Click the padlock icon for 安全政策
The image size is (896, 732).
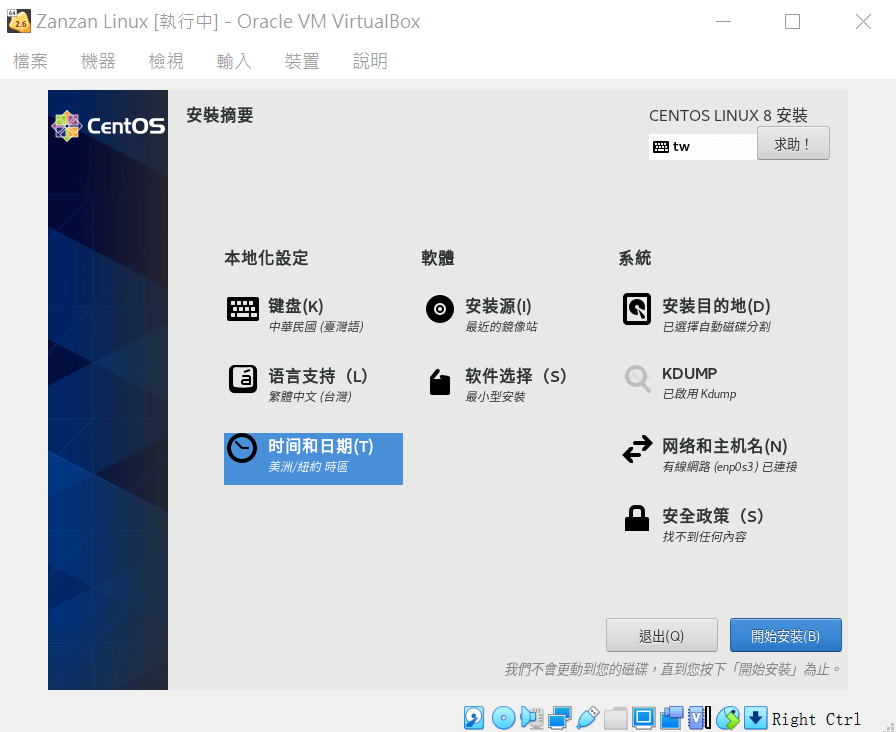[x=637, y=518]
